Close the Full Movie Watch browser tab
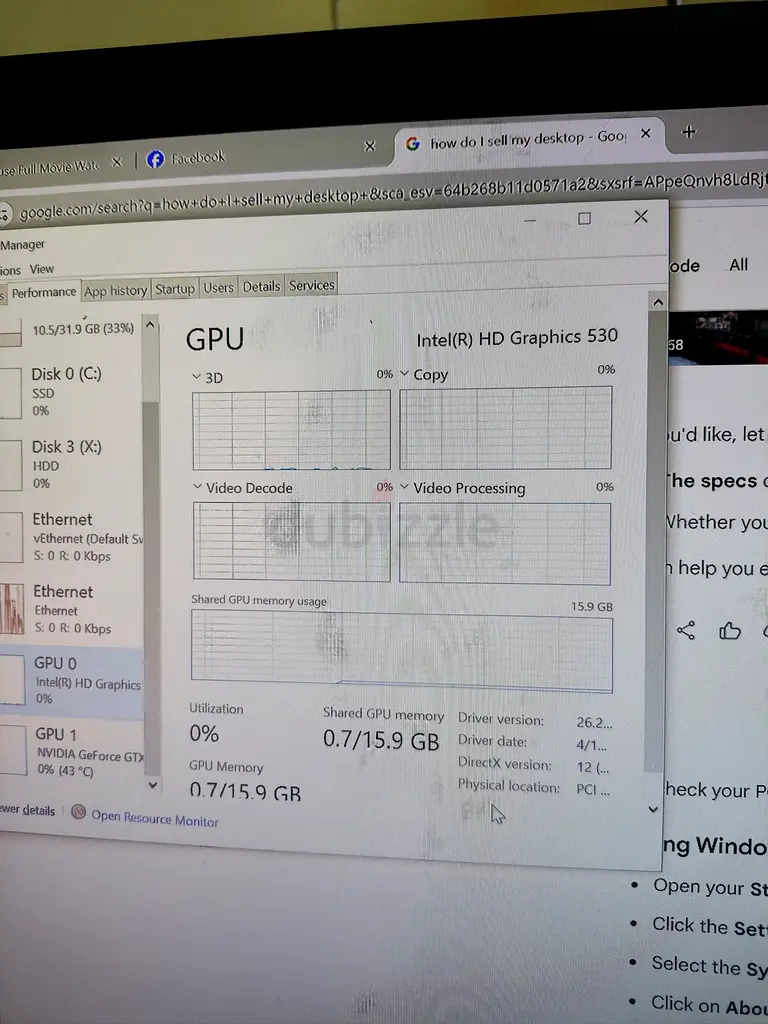 click(x=117, y=162)
